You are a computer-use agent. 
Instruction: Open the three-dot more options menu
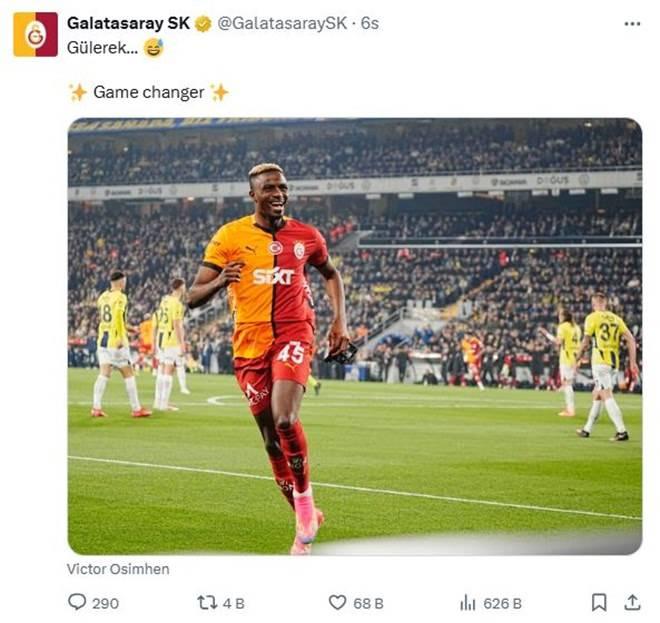[632, 24]
